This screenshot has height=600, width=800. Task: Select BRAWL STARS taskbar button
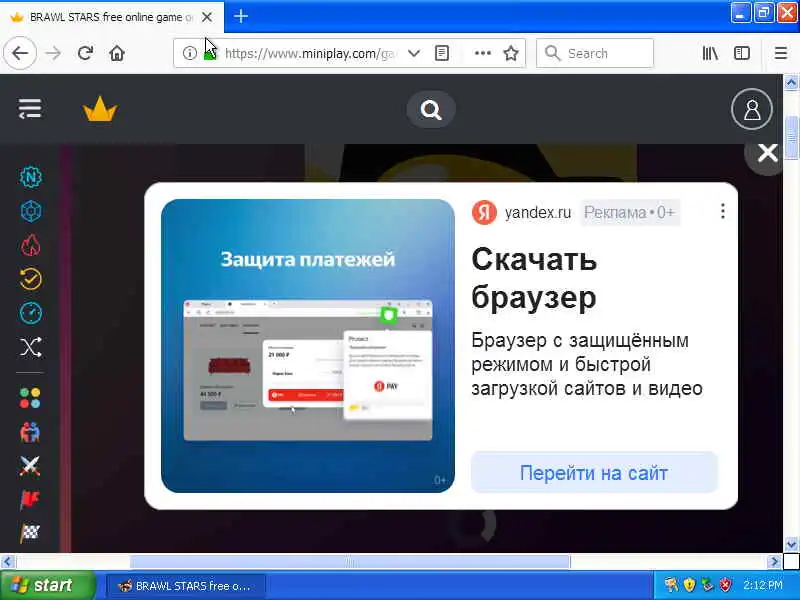tap(186, 586)
